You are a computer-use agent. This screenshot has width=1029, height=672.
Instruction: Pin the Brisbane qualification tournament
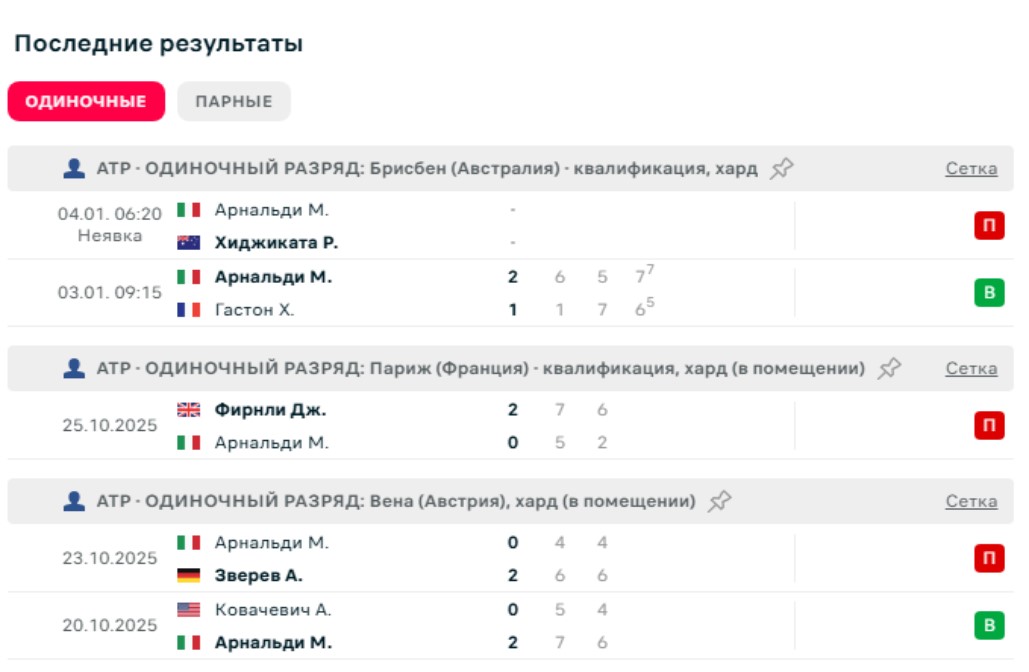782,168
